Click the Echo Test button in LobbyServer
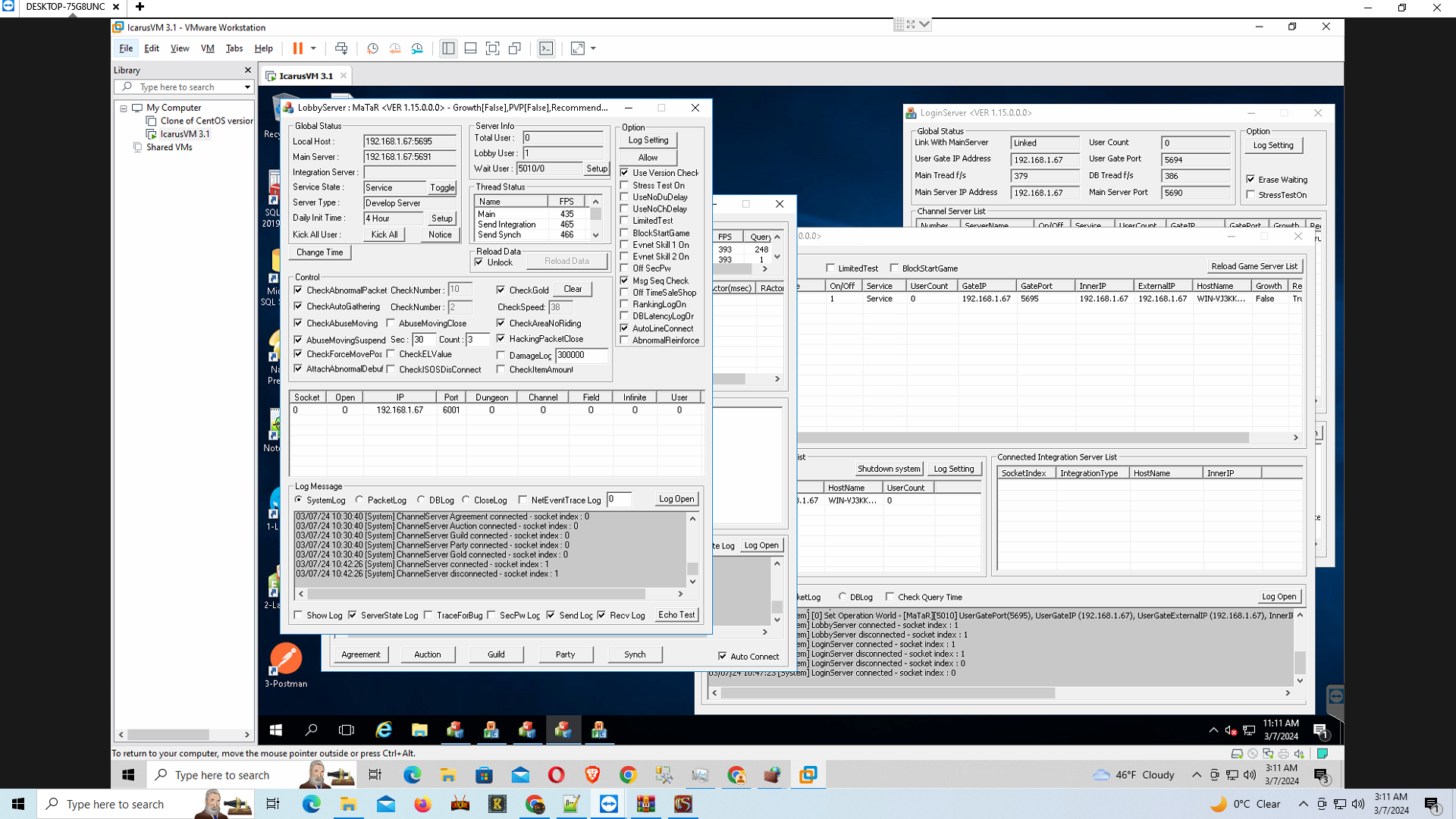The width and height of the screenshot is (1456, 819). coord(676,614)
